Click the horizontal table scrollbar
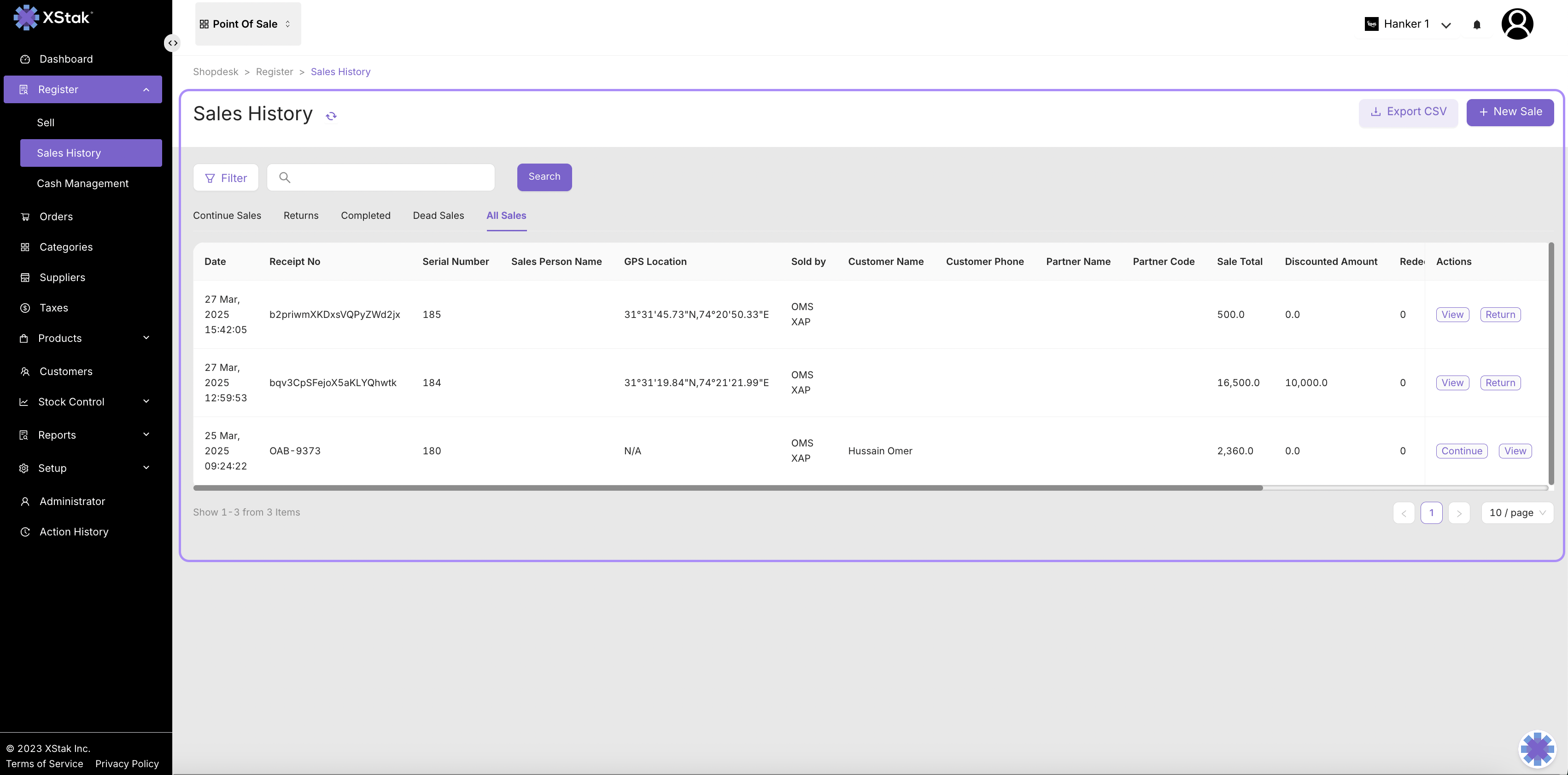This screenshot has width=1568, height=775. click(727, 487)
